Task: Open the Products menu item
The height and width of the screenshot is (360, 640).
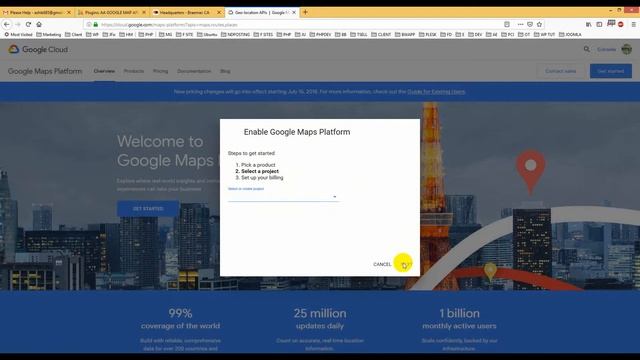Action: (x=133, y=71)
